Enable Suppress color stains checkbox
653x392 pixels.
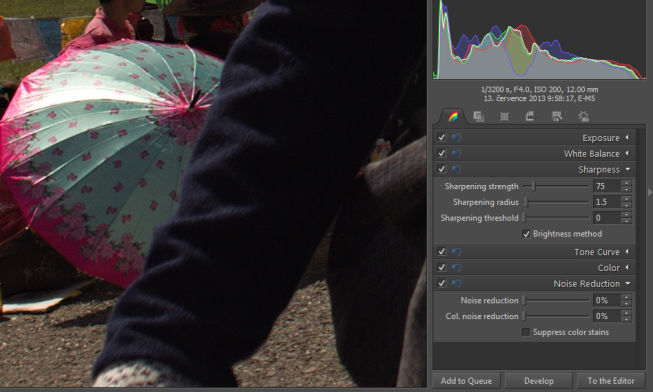tap(526, 332)
